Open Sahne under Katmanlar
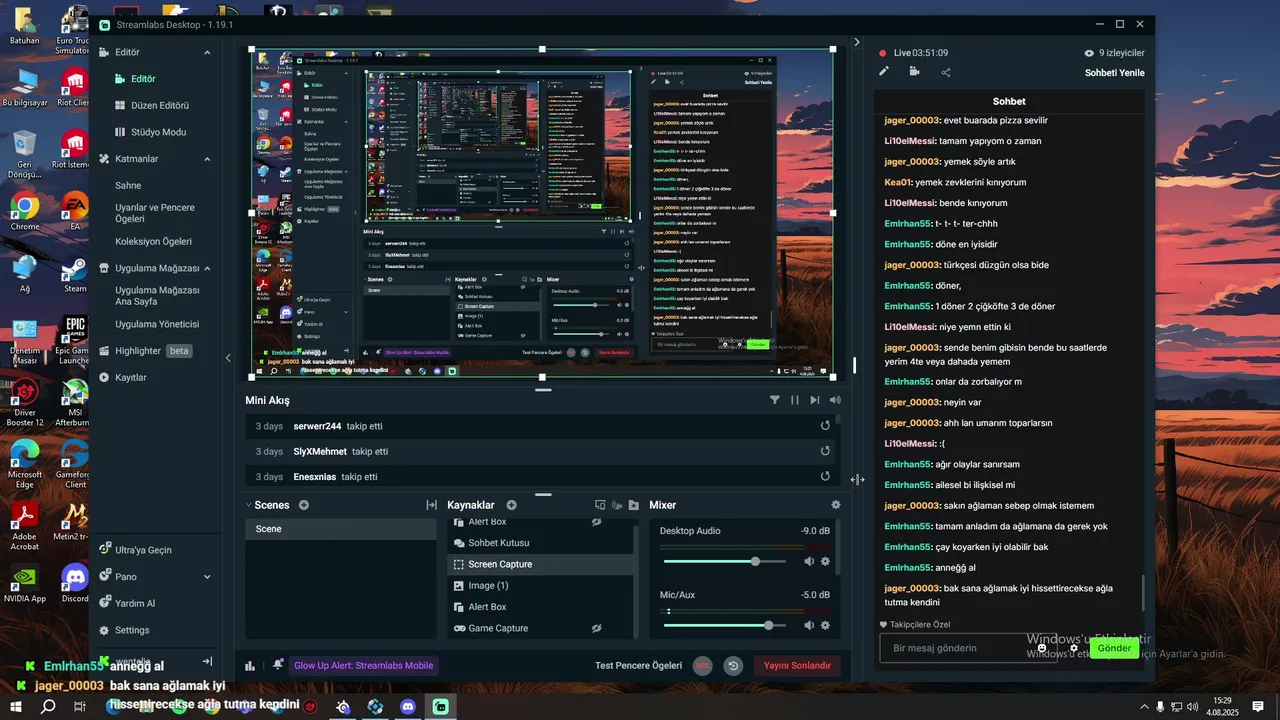The width and height of the screenshot is (1280, 720). pos(128,185)
